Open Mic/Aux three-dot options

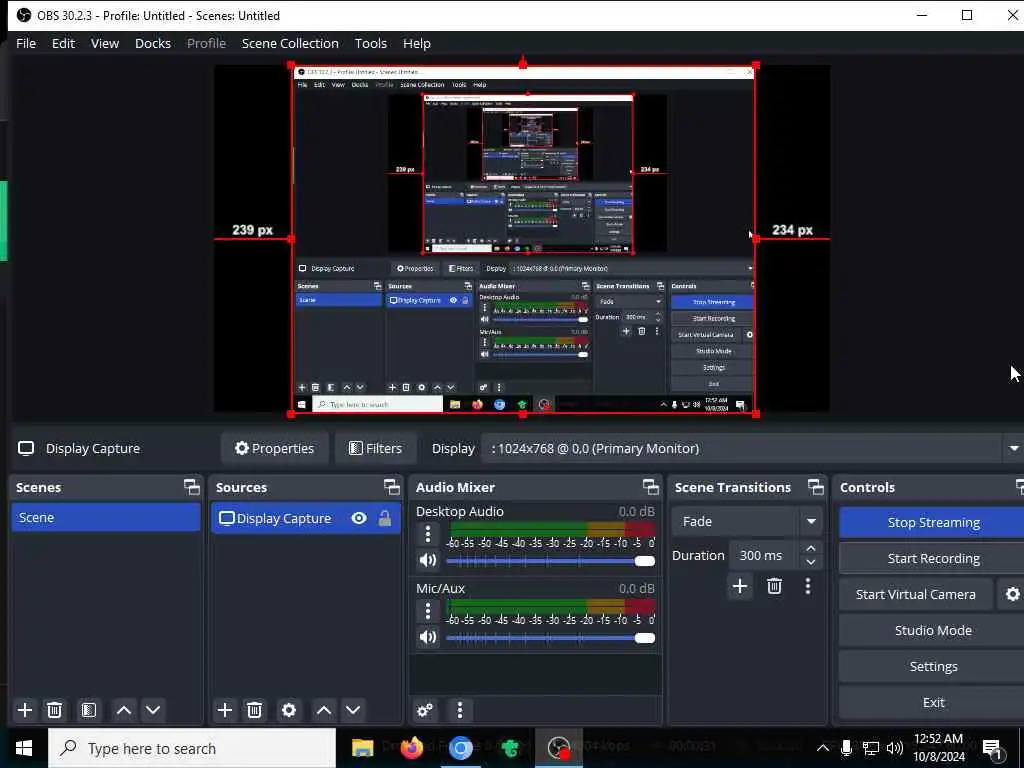(428, 611)
